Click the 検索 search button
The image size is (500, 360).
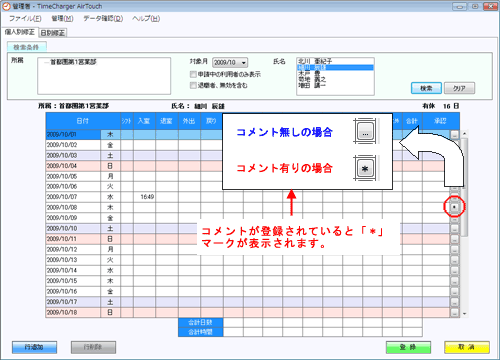[426, 88]
